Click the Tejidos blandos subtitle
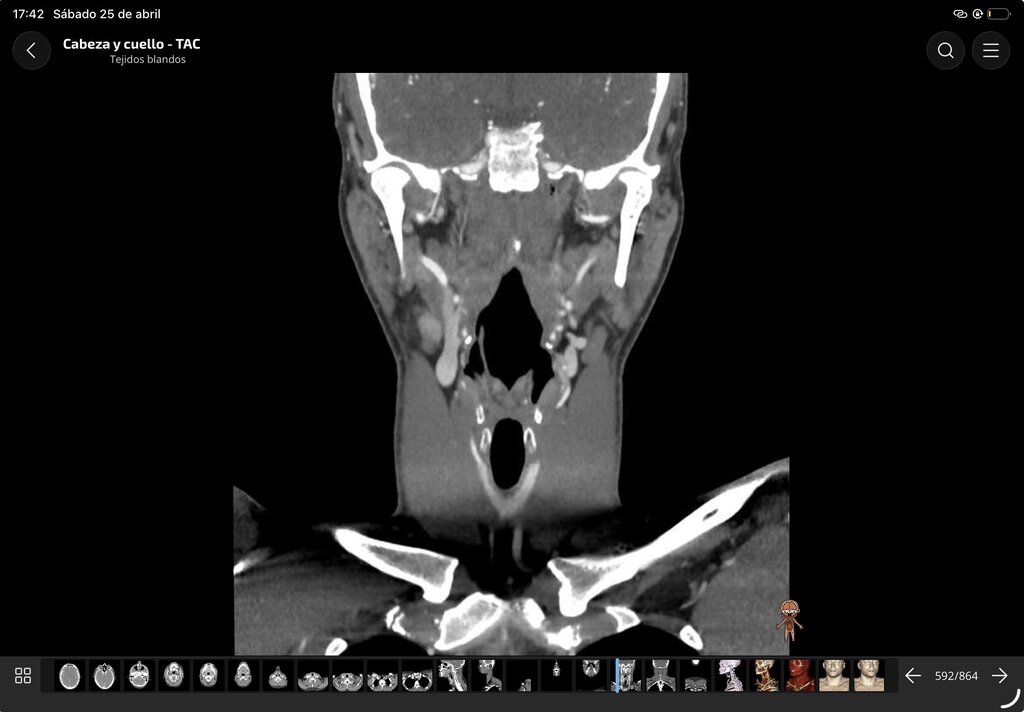Screen dimensions: 1024x712 (148, 59)
